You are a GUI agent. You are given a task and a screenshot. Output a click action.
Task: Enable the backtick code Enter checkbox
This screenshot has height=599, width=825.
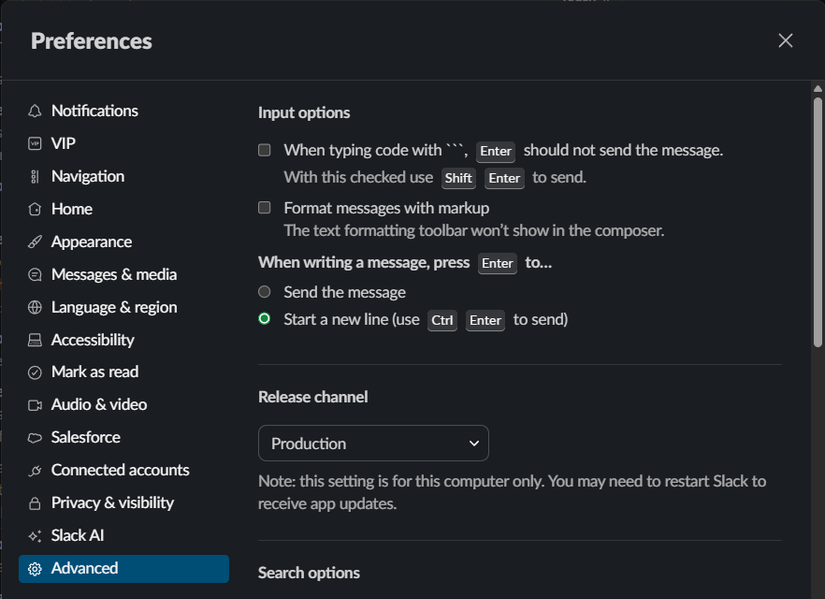coord(264,149)
